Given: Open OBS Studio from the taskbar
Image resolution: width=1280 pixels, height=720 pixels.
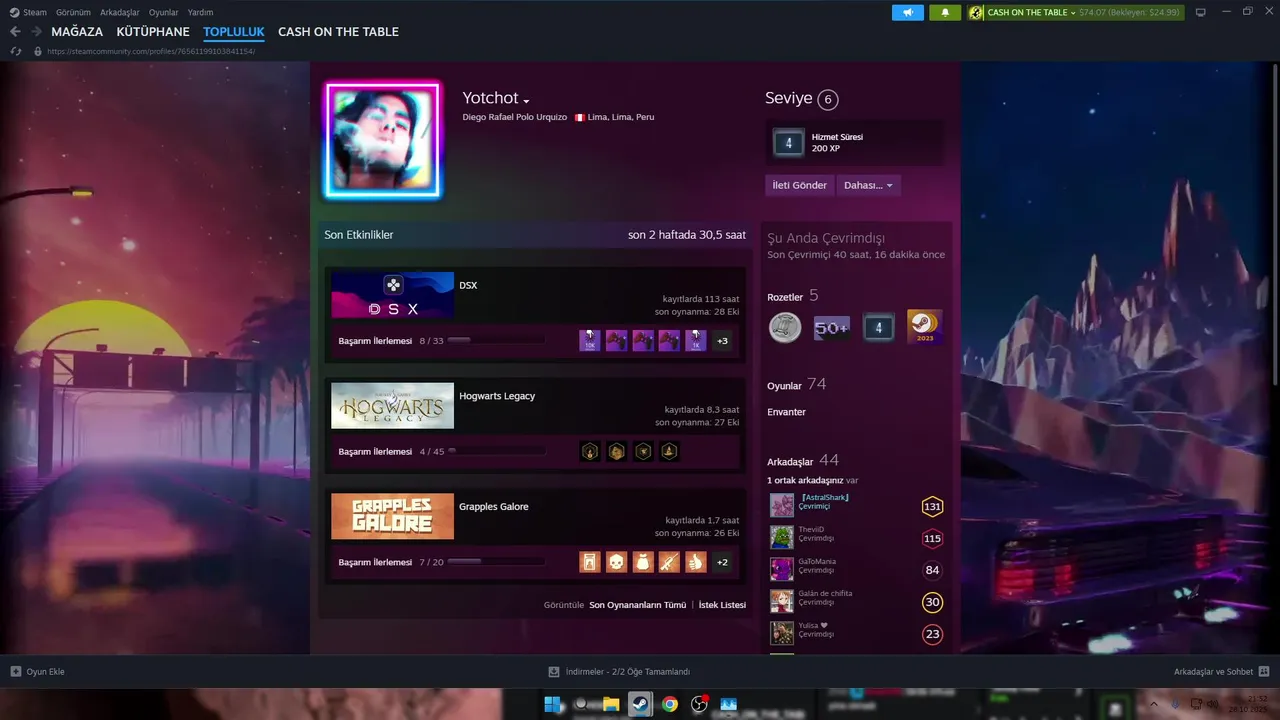Looking at the screenshot, I should point(699,704).
